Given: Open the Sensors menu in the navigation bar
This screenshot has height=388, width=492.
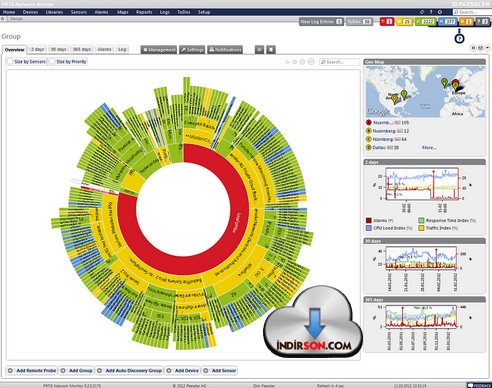Looking at the screenshot, I should [79, 12].
